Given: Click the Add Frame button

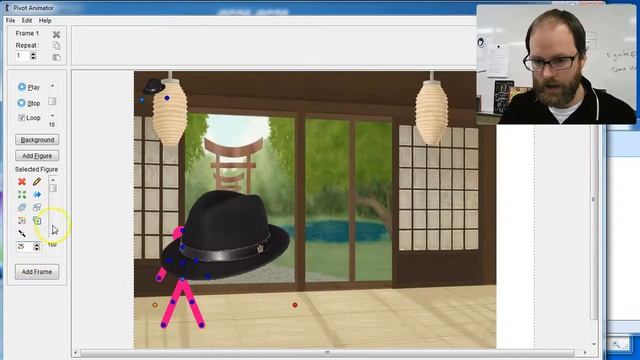Looking at the screenshot, I should 37,272.
